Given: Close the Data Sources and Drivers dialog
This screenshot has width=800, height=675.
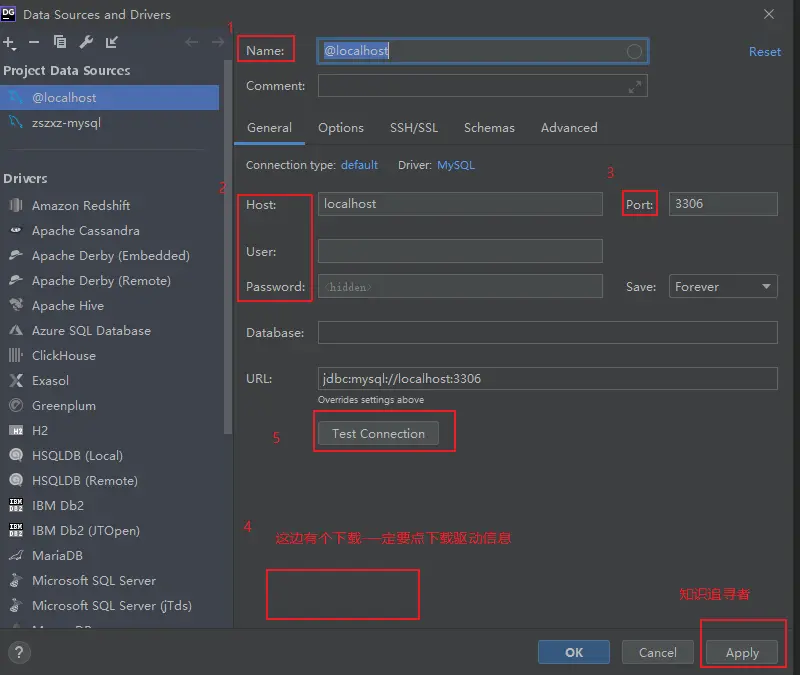Looking at the screenshot, I should (x=768, y=14).
